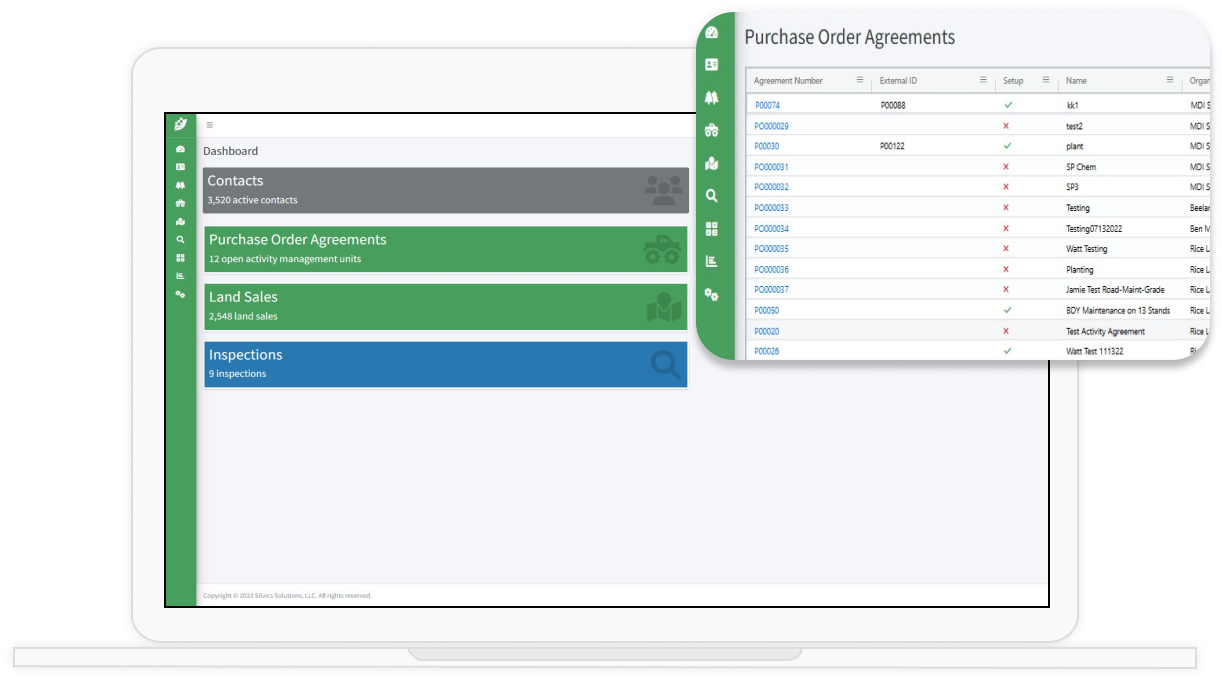This screenshot has width=1222, height=681.
Task: Select the name cell 'kk1'
Action: [1072, 105]
